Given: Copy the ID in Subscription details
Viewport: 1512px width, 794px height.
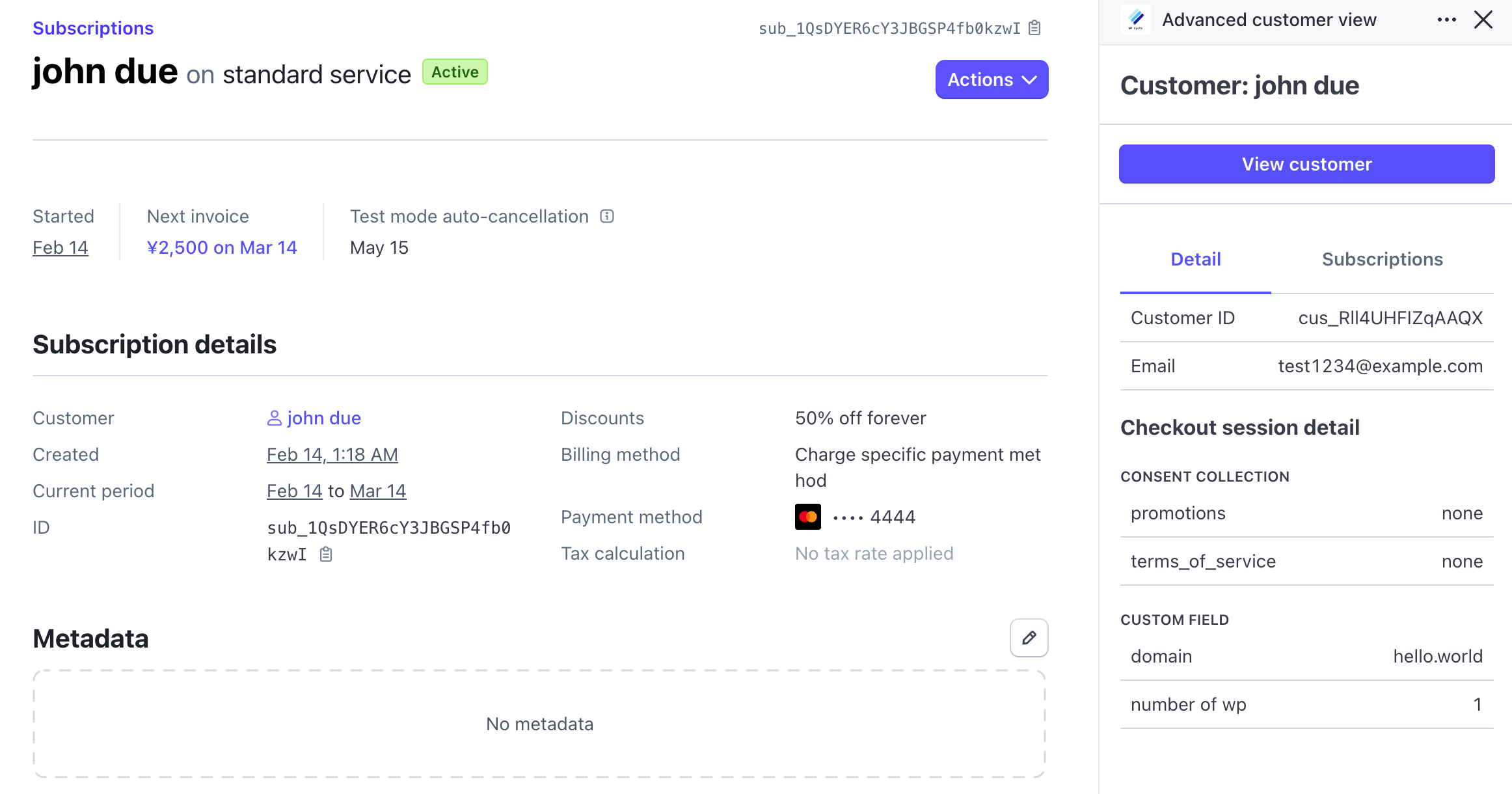Looking at the screenshot, I should point(326,554).
